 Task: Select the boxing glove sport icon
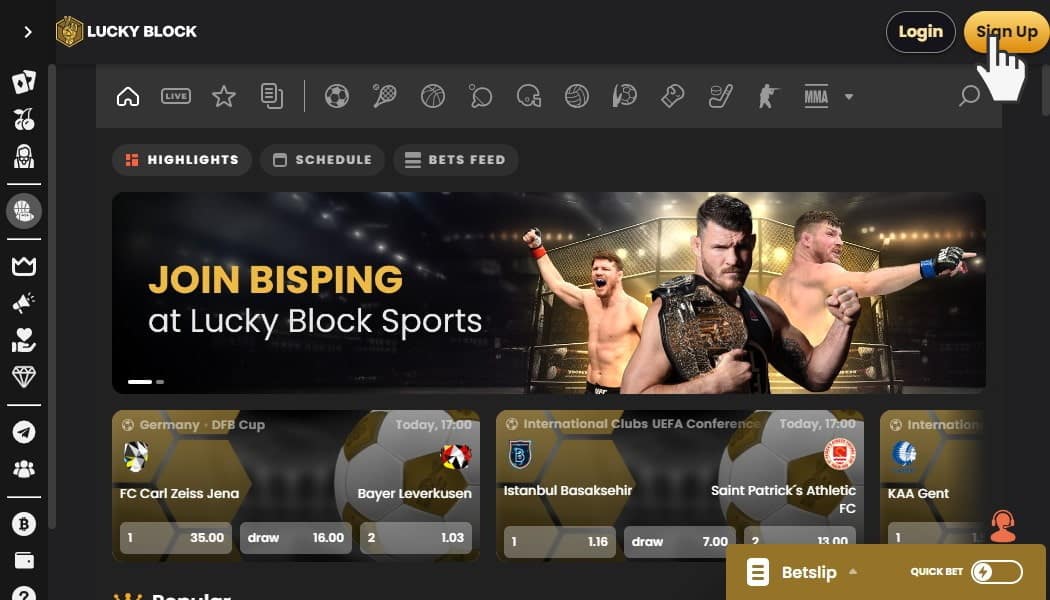[x=672, y=96]
